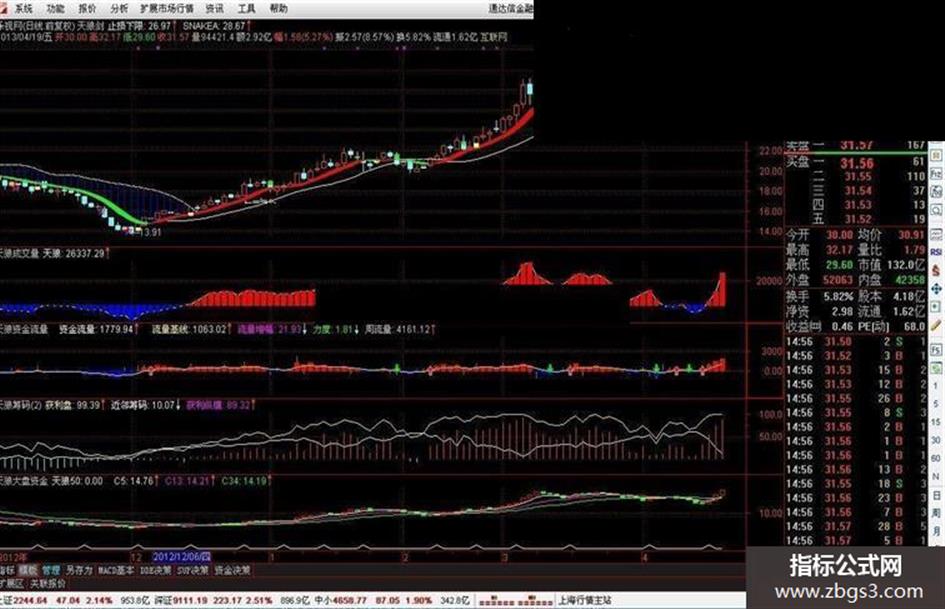The width and height of the screenshot is (945, 609).
Task: Click the Fig sidebar toolbar icon
Action: click(x=937, y=174)
